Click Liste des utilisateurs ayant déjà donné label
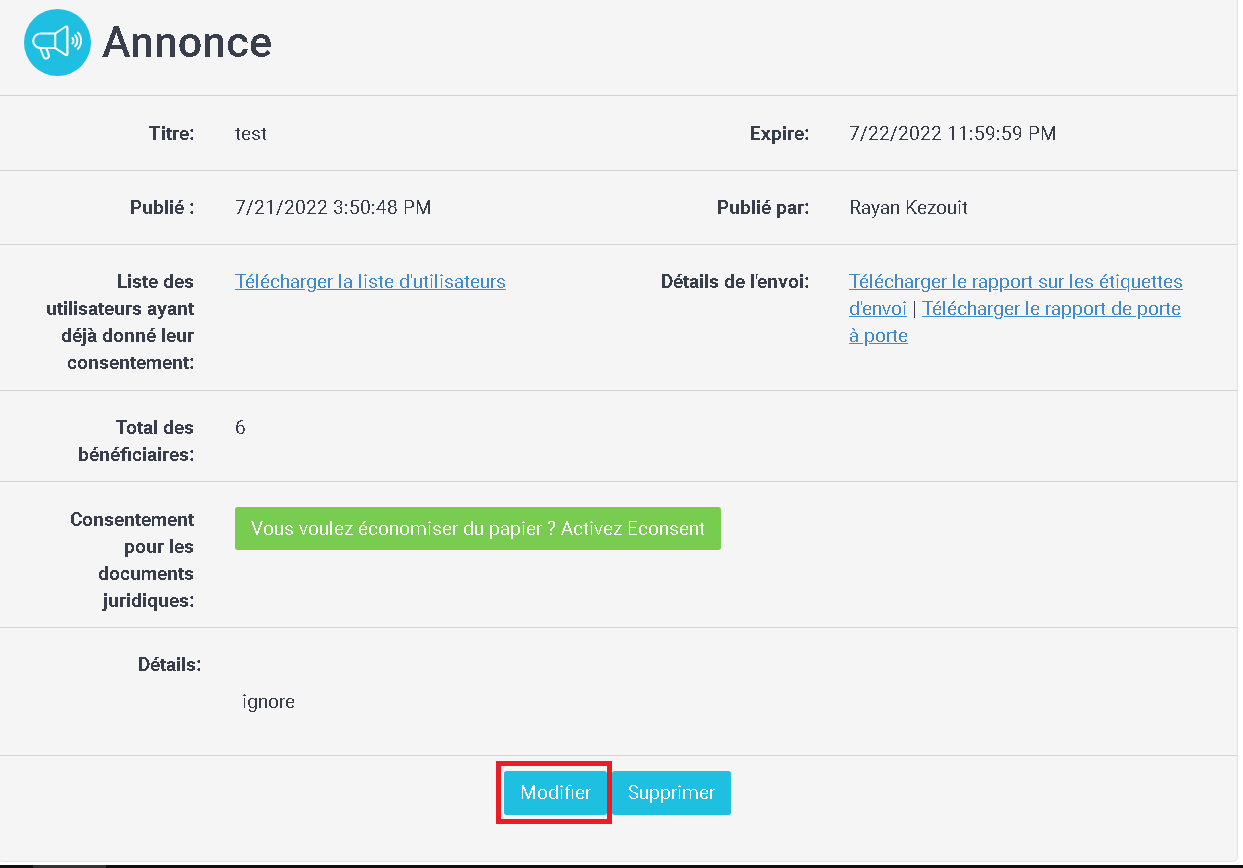The width and height of the screenshot is (1243, 868). point(120,322)
